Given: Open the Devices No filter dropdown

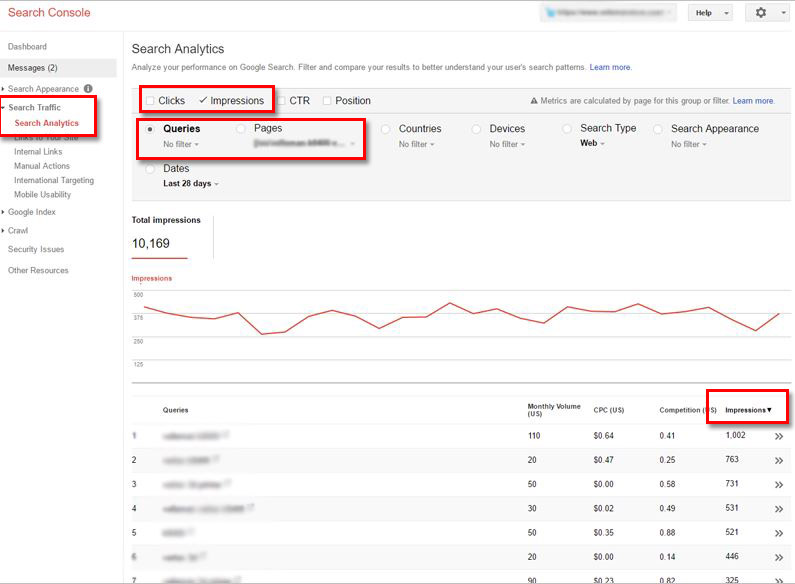Looking at the screenshot, I should click(508, 144).
